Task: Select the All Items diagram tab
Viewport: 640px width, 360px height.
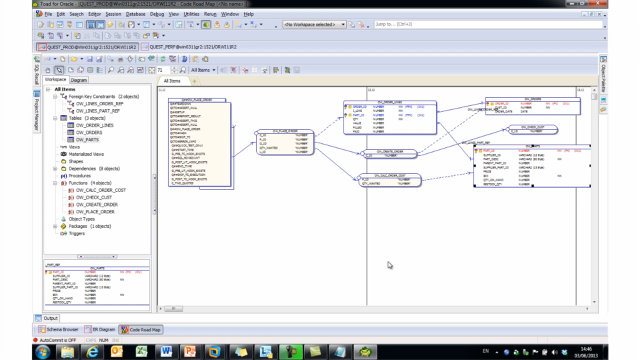Action: [172, 81]
